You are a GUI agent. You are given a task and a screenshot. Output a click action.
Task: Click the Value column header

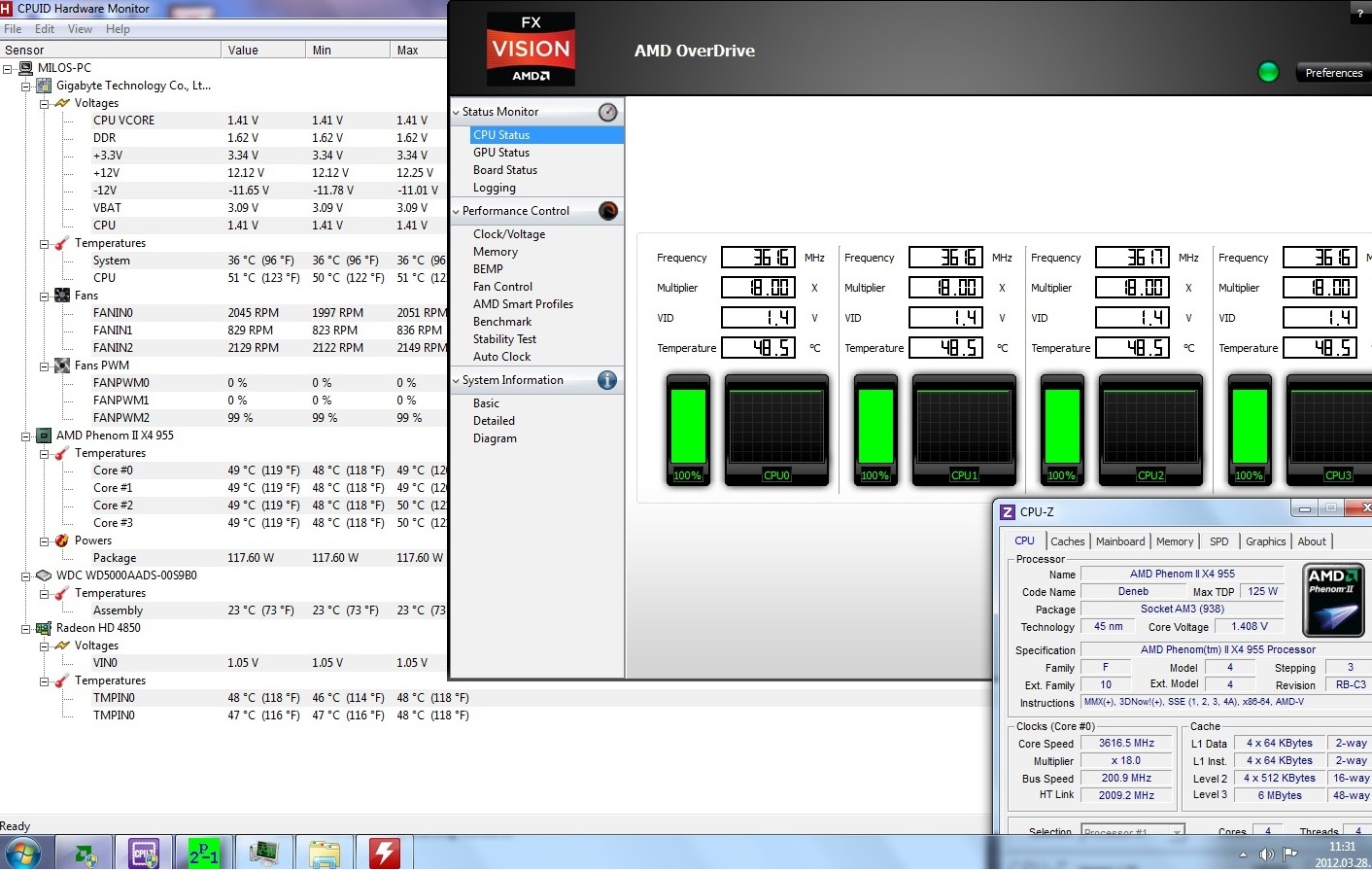263,50
